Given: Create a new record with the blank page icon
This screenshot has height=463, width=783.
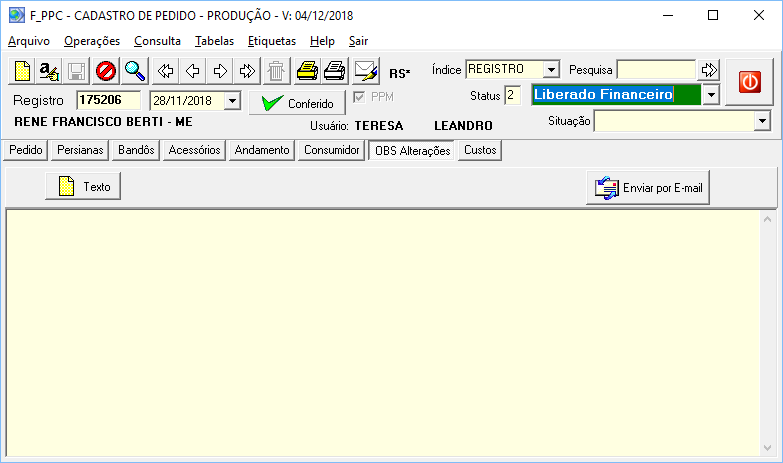Looking at the screenshot, I should coord(22,71).
